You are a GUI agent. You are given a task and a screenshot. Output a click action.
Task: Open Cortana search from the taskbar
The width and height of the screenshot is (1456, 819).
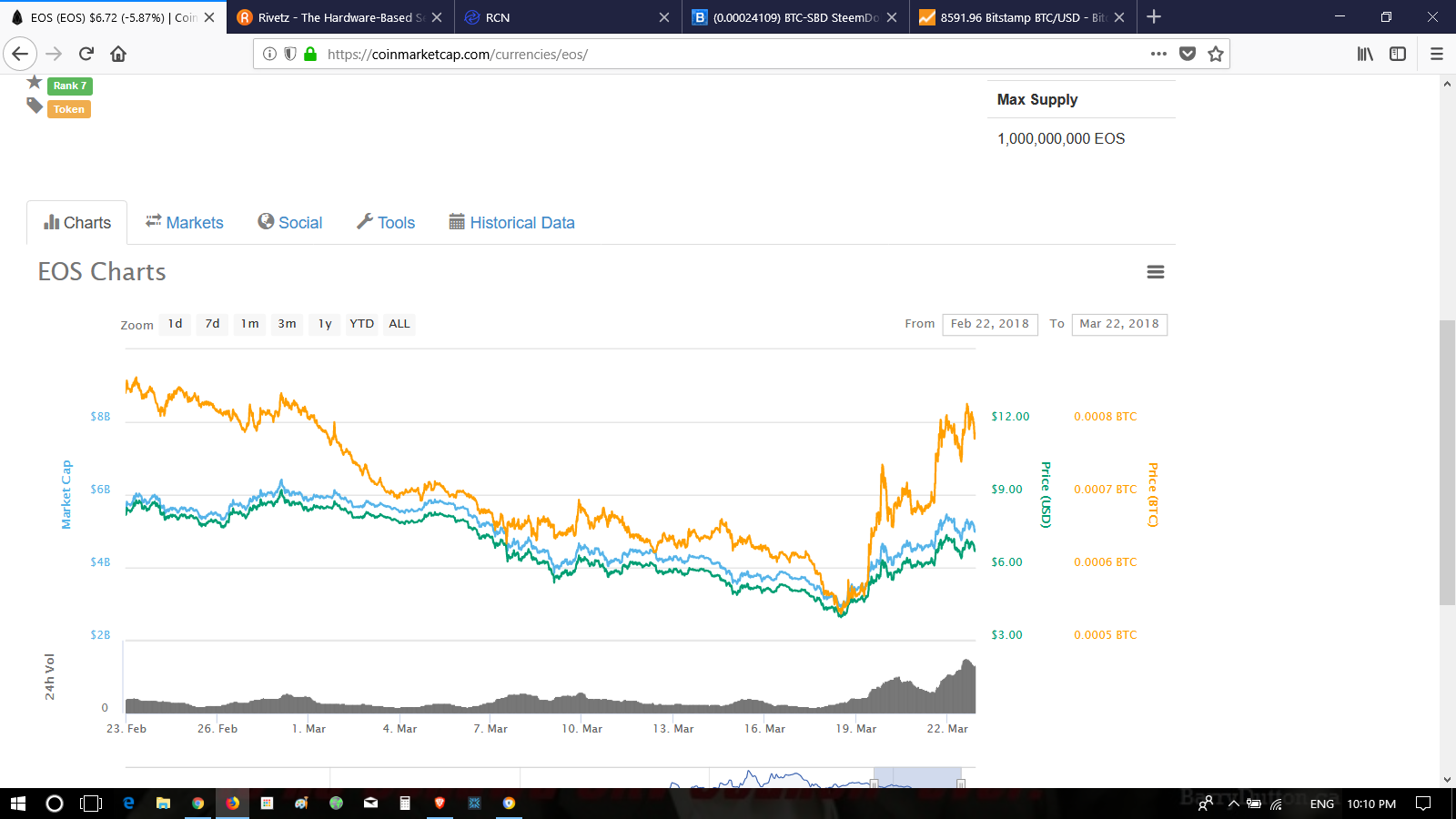(55, 804)
